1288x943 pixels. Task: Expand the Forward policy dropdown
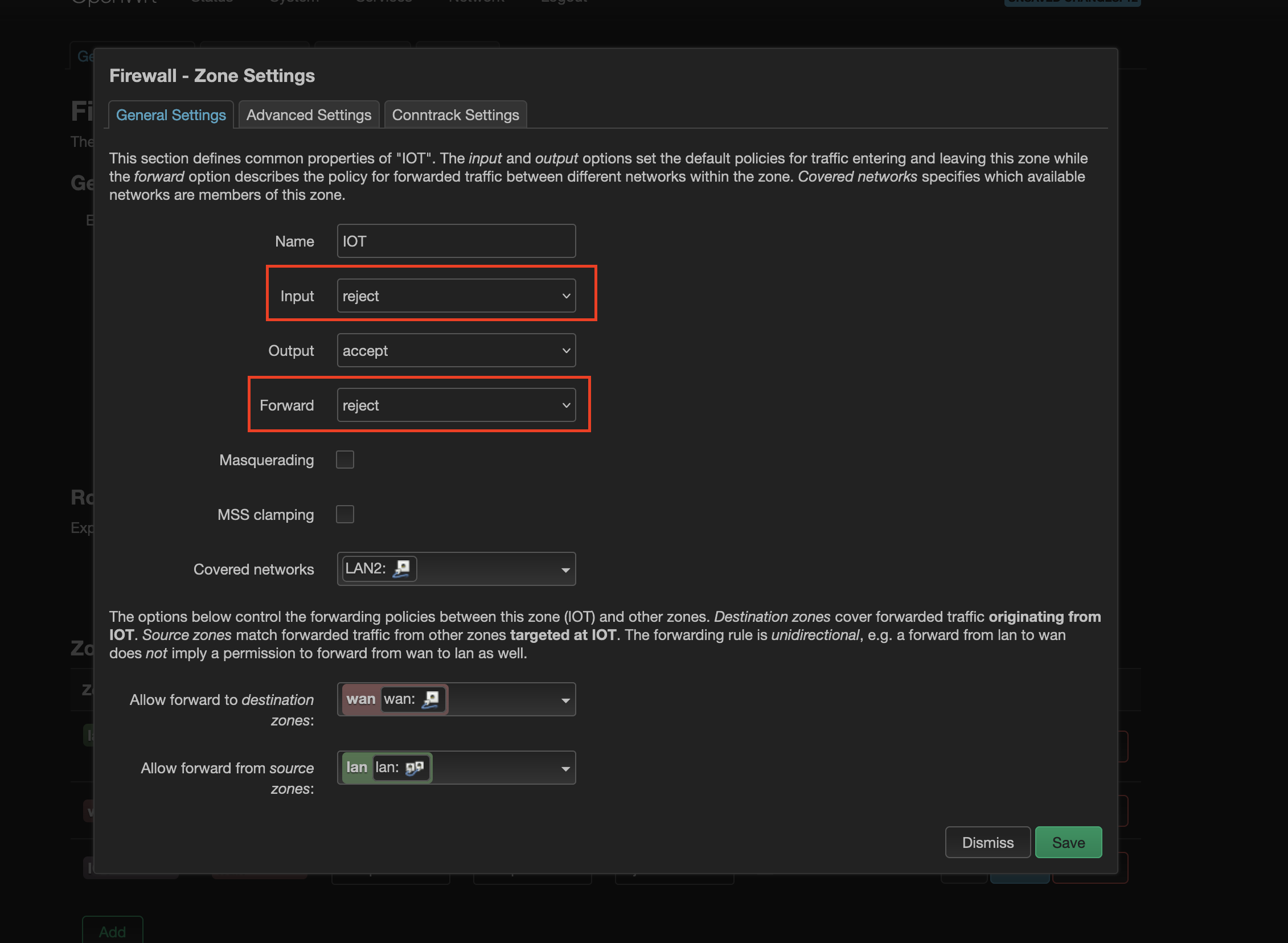456,405
